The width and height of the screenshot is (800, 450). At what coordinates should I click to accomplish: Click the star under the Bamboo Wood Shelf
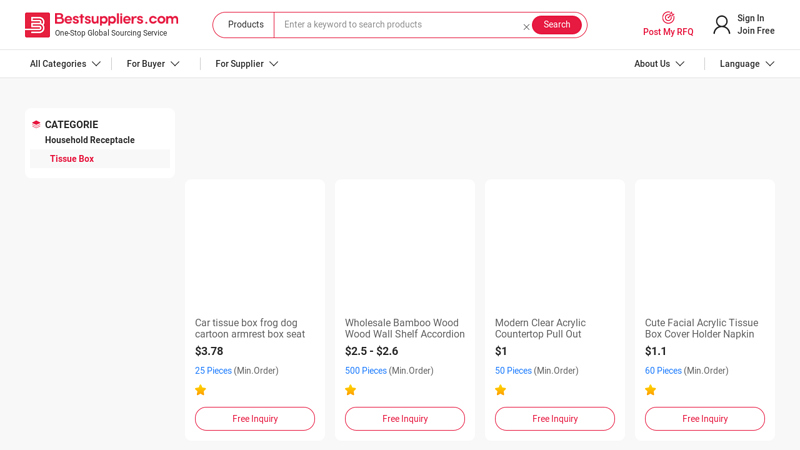(351, 390)
